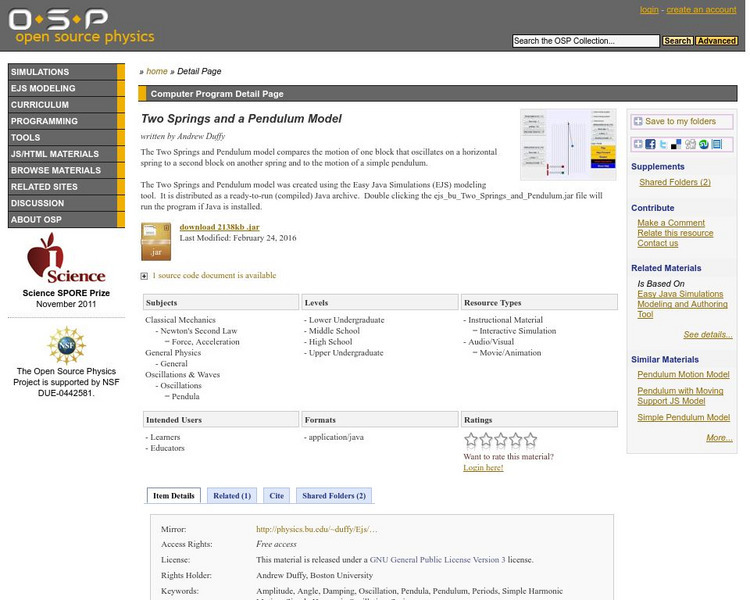Open the simulation screenshot thumbnail
The image size is (750, 600).
pos(568,144)
